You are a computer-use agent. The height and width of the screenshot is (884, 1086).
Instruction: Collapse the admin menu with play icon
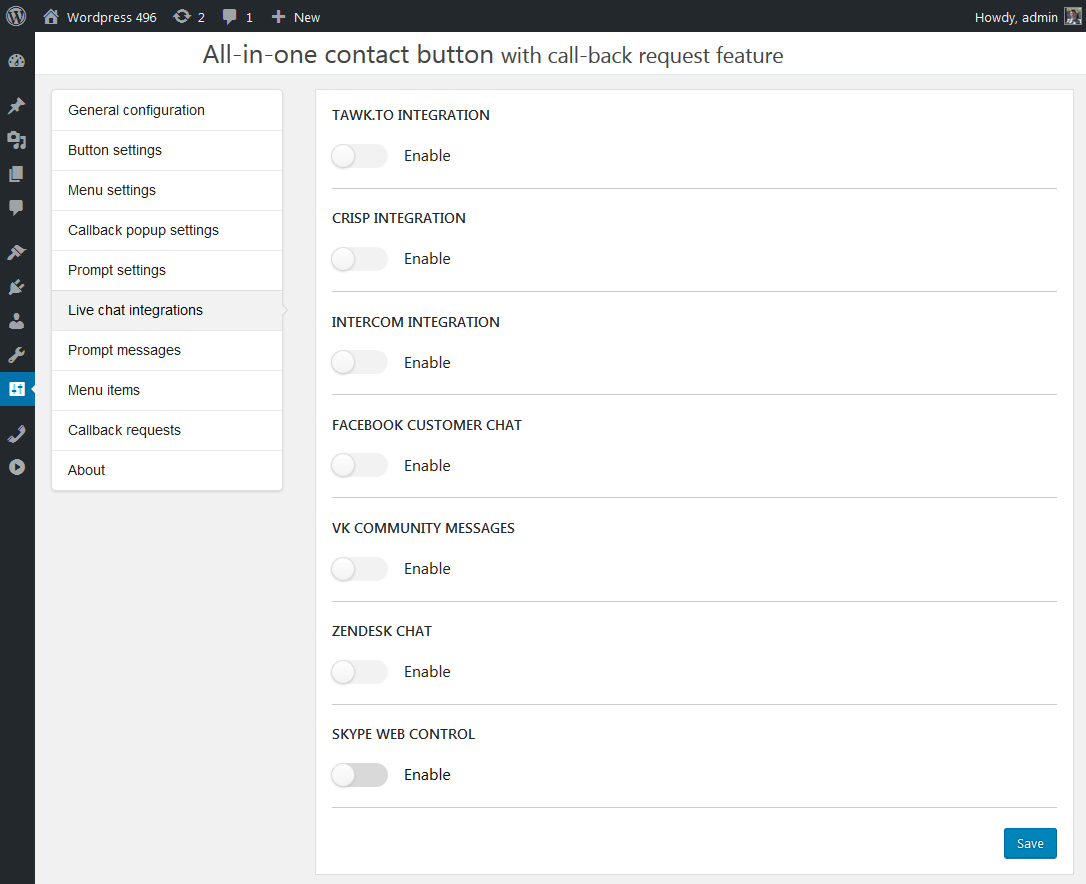coord(16,467)
